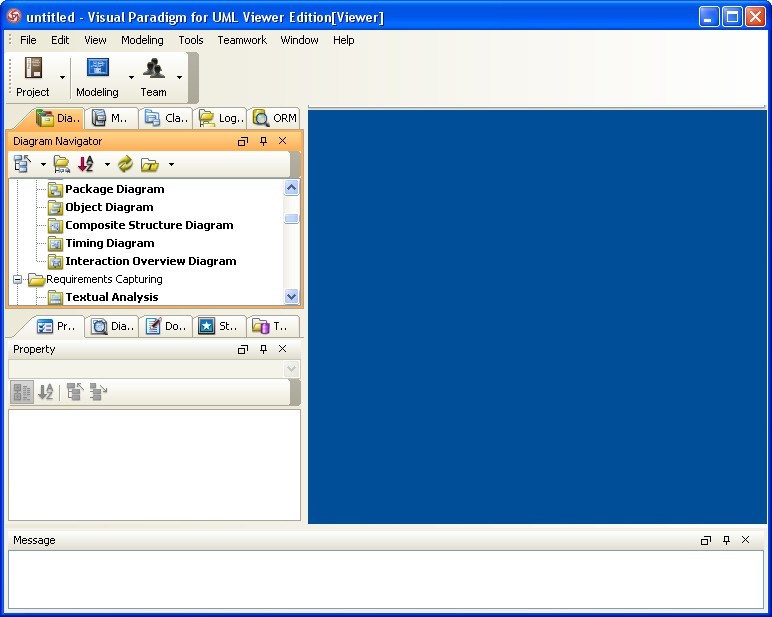Click the Team toolbar icon
Viewport: 772px width, 617px height.
click(x=154, y=68)
